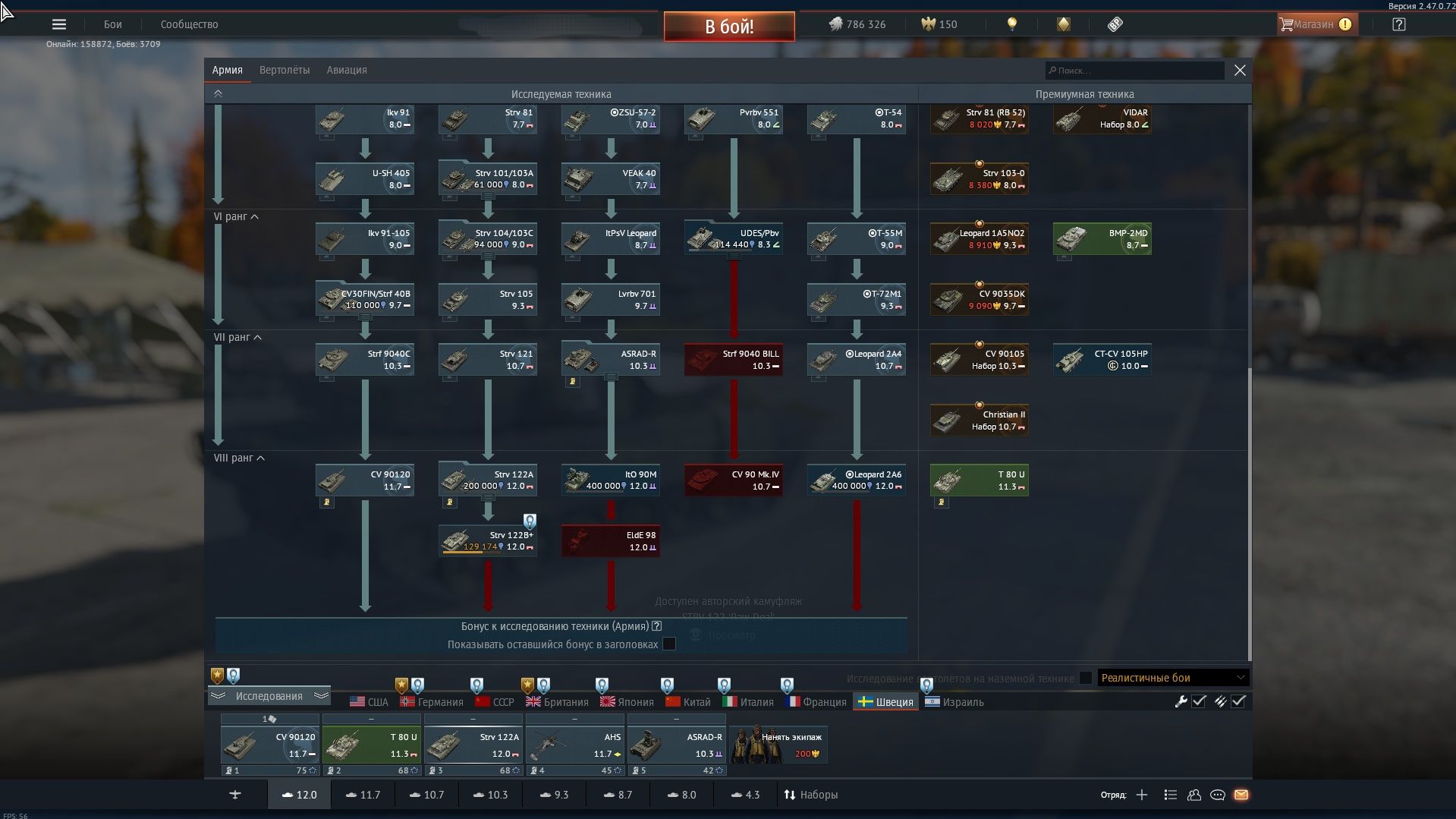Select the США nation tab
The image size is (1456, 819).
coord(369,702)
